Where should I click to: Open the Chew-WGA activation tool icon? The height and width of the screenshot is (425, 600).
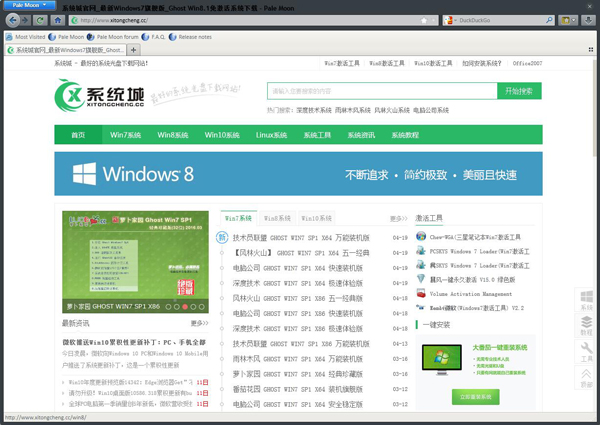(421, 236)
